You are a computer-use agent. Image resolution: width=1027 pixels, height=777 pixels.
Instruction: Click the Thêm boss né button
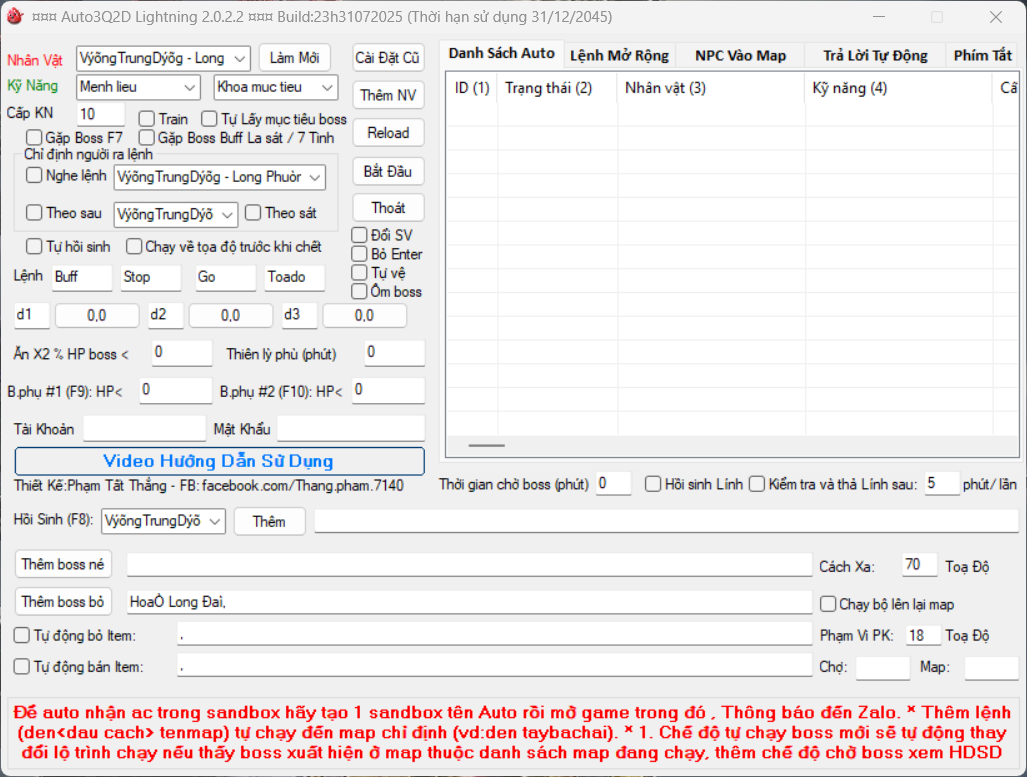[x=63, y=564]
